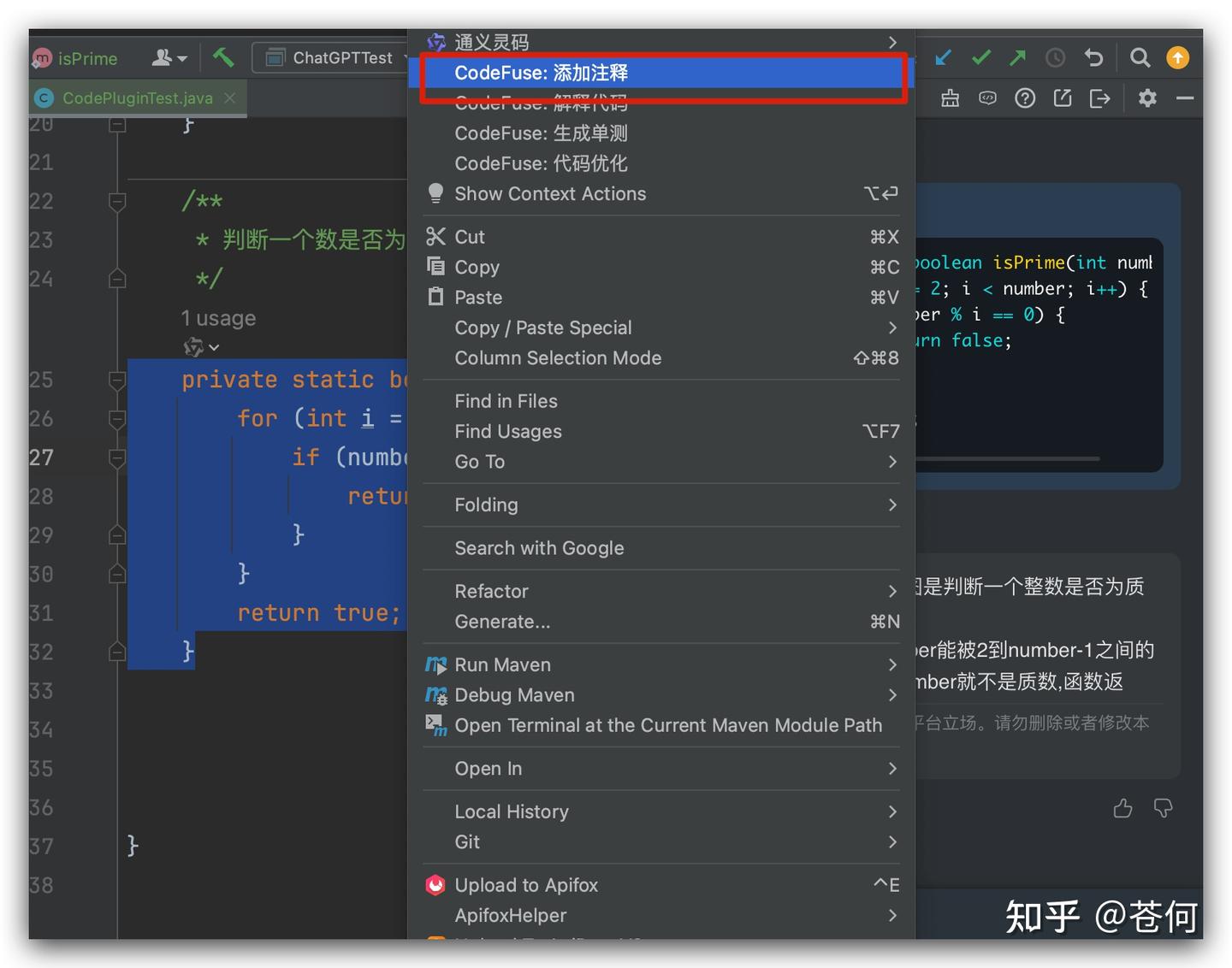Click the blue Update Project arrow icon
1232x968 pixels.
tap(944, 57)
